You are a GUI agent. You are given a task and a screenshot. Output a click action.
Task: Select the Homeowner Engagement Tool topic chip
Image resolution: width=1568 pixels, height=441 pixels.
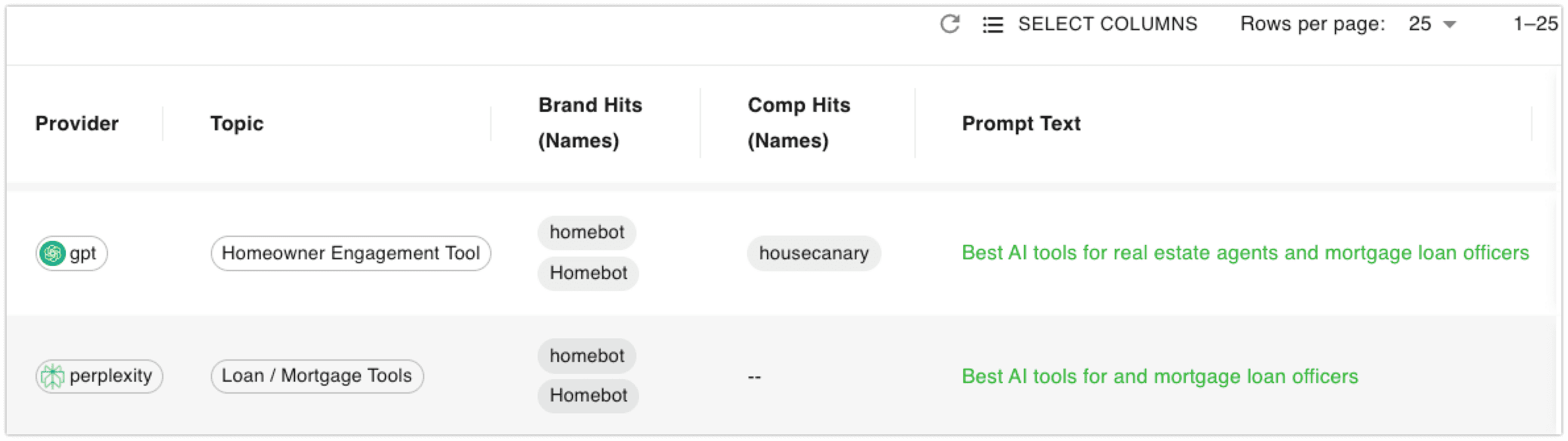pos(350,253)
